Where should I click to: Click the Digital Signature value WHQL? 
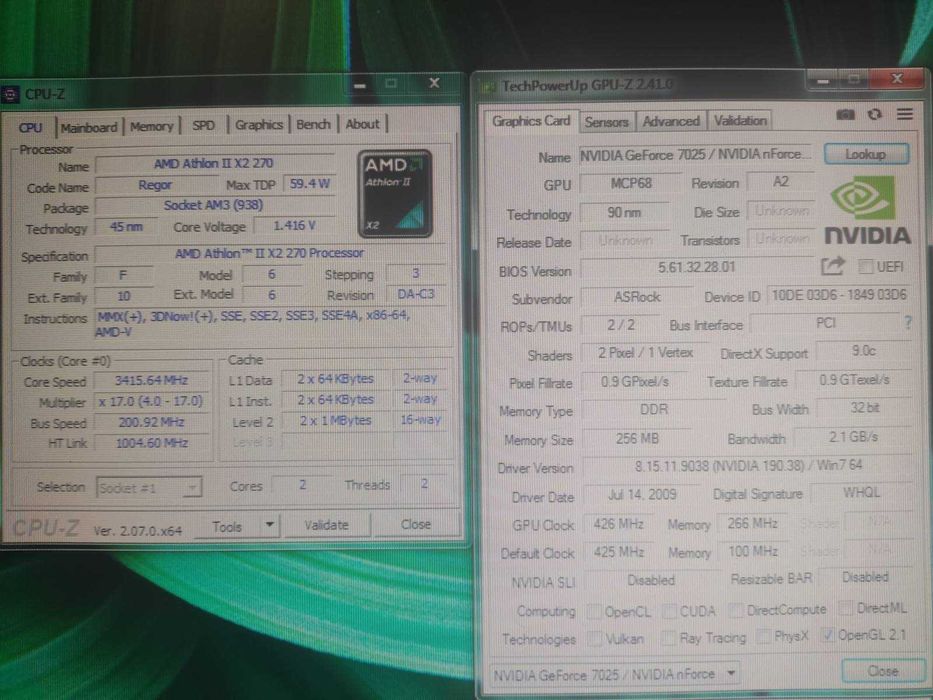(861, 493)
